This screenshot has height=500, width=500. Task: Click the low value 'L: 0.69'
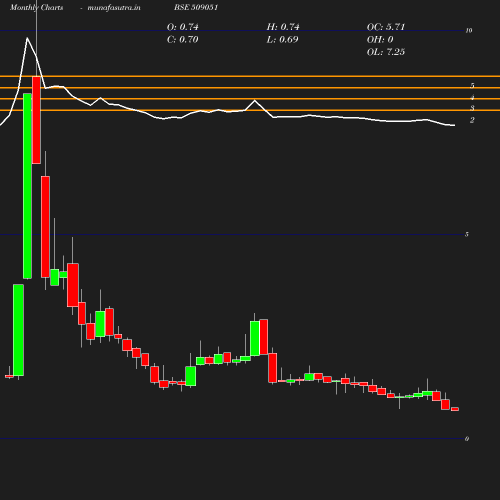(282, 40)
